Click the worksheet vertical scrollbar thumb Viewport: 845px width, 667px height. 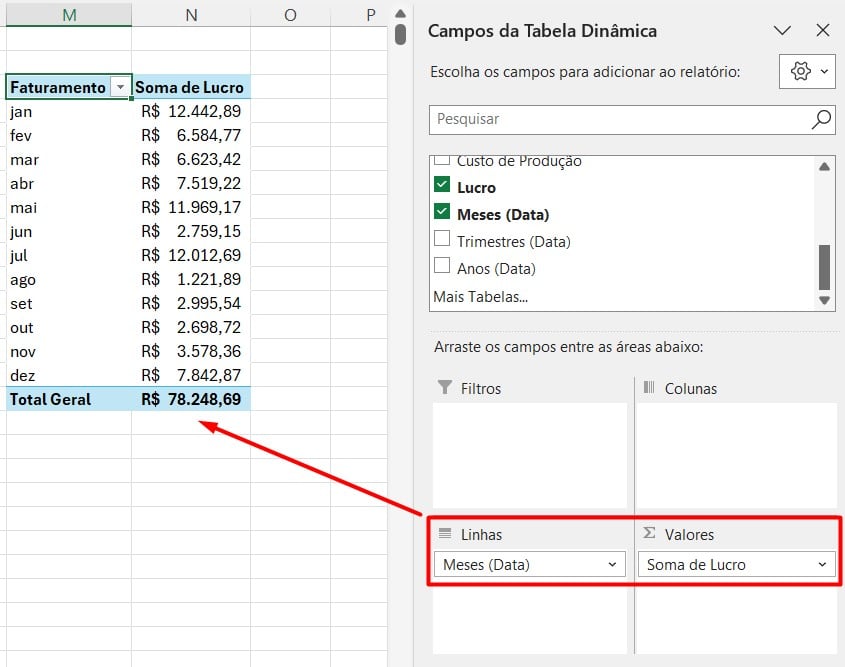[400, 34]
